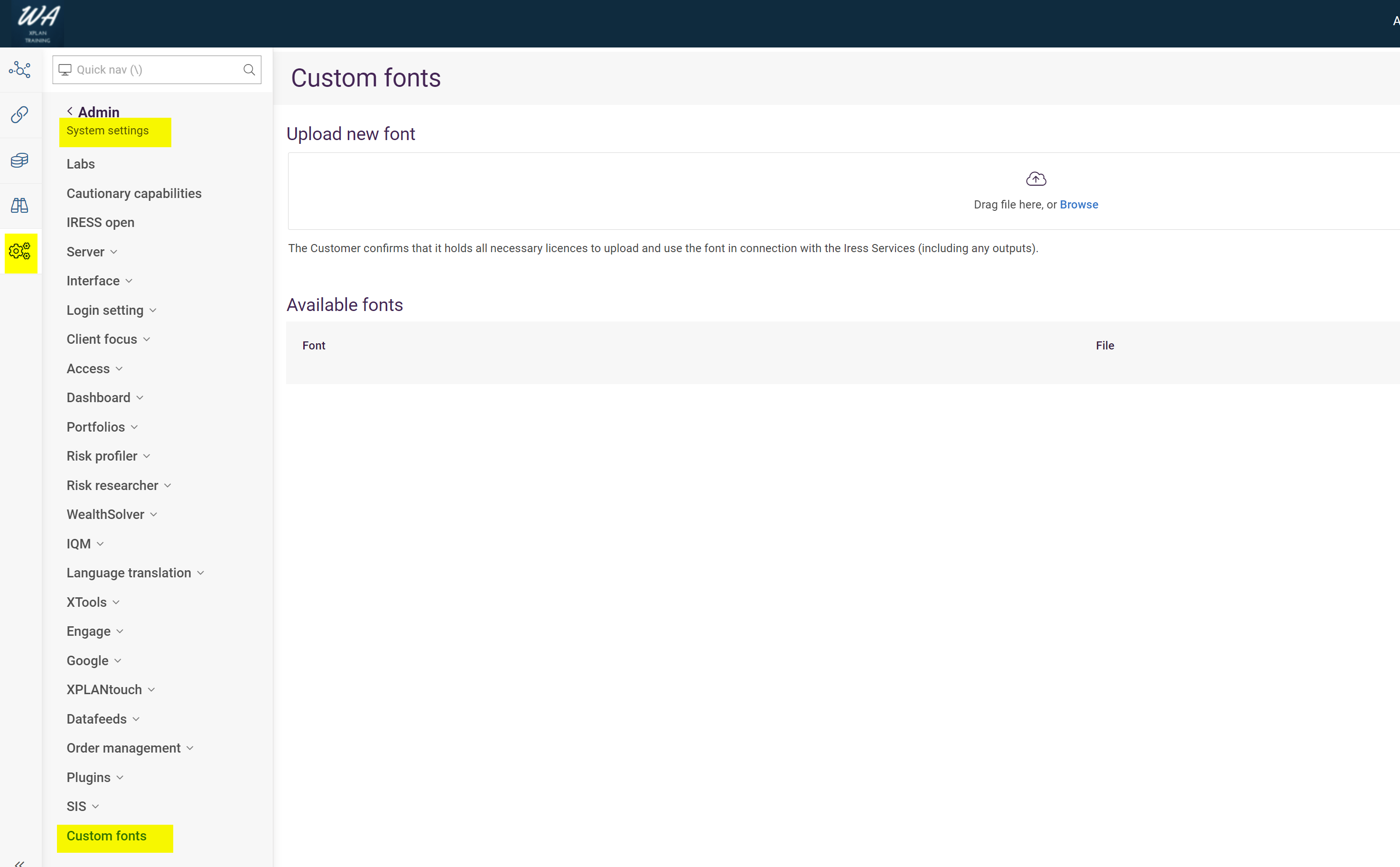The width and height of the screenshot is (1400, 867).
Task: Expand the Interface settings group
Action: [99, 281]
